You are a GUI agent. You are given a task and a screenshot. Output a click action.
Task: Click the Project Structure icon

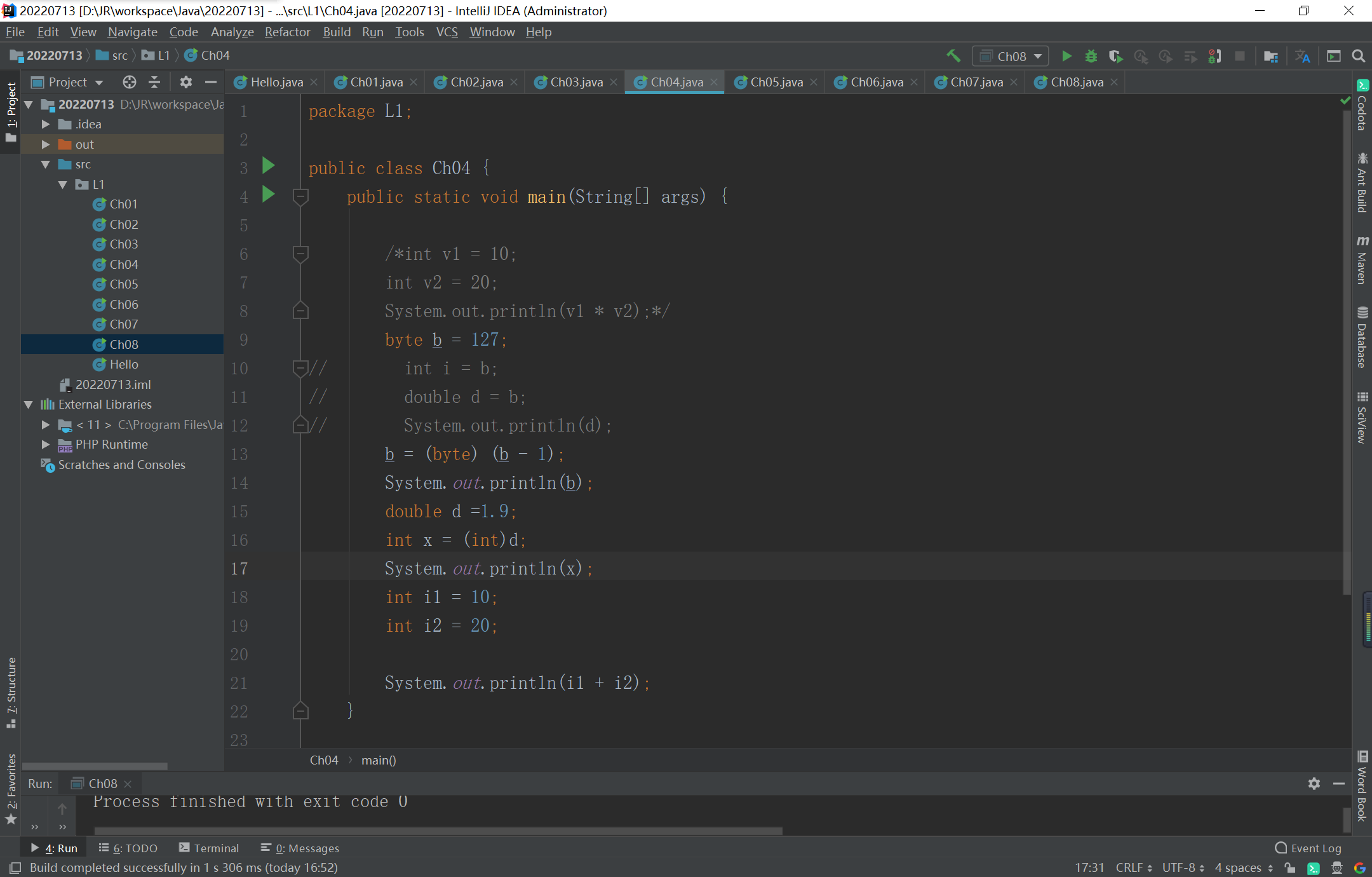(1270, 57)
